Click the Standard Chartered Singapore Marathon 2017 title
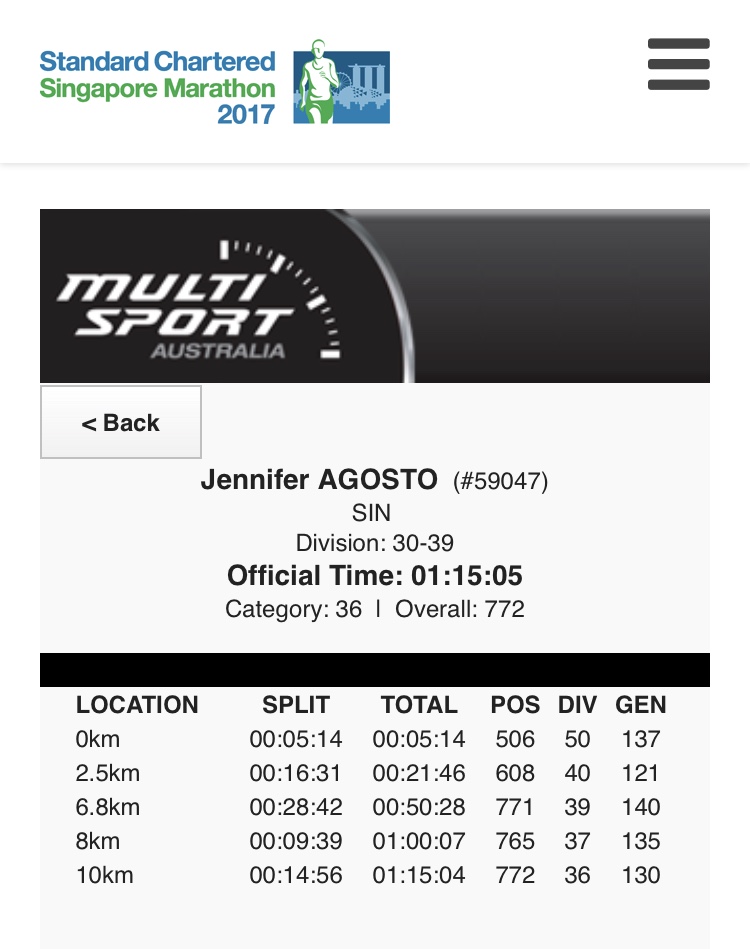The height and width of the screenshot is (949, 750). [157, 87]
